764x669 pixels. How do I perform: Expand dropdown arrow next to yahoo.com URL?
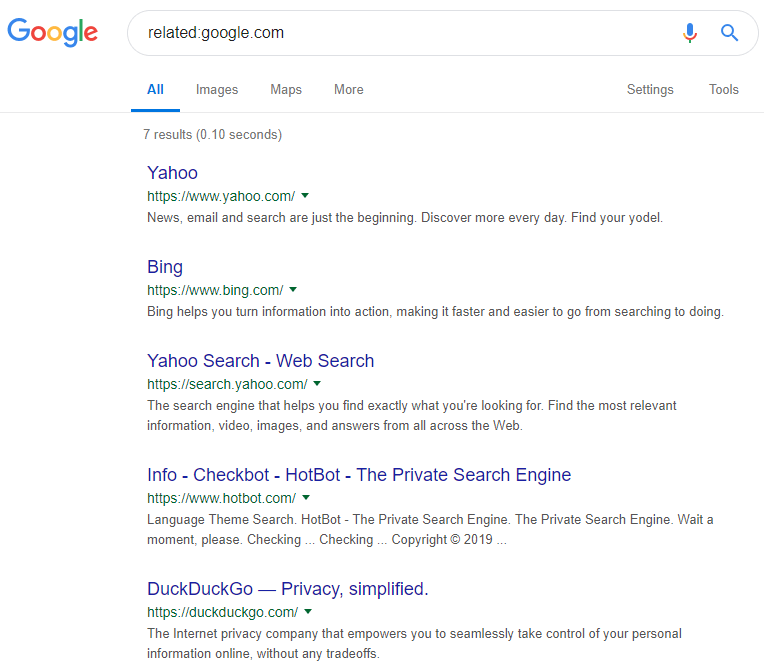[x=305, y=195]
